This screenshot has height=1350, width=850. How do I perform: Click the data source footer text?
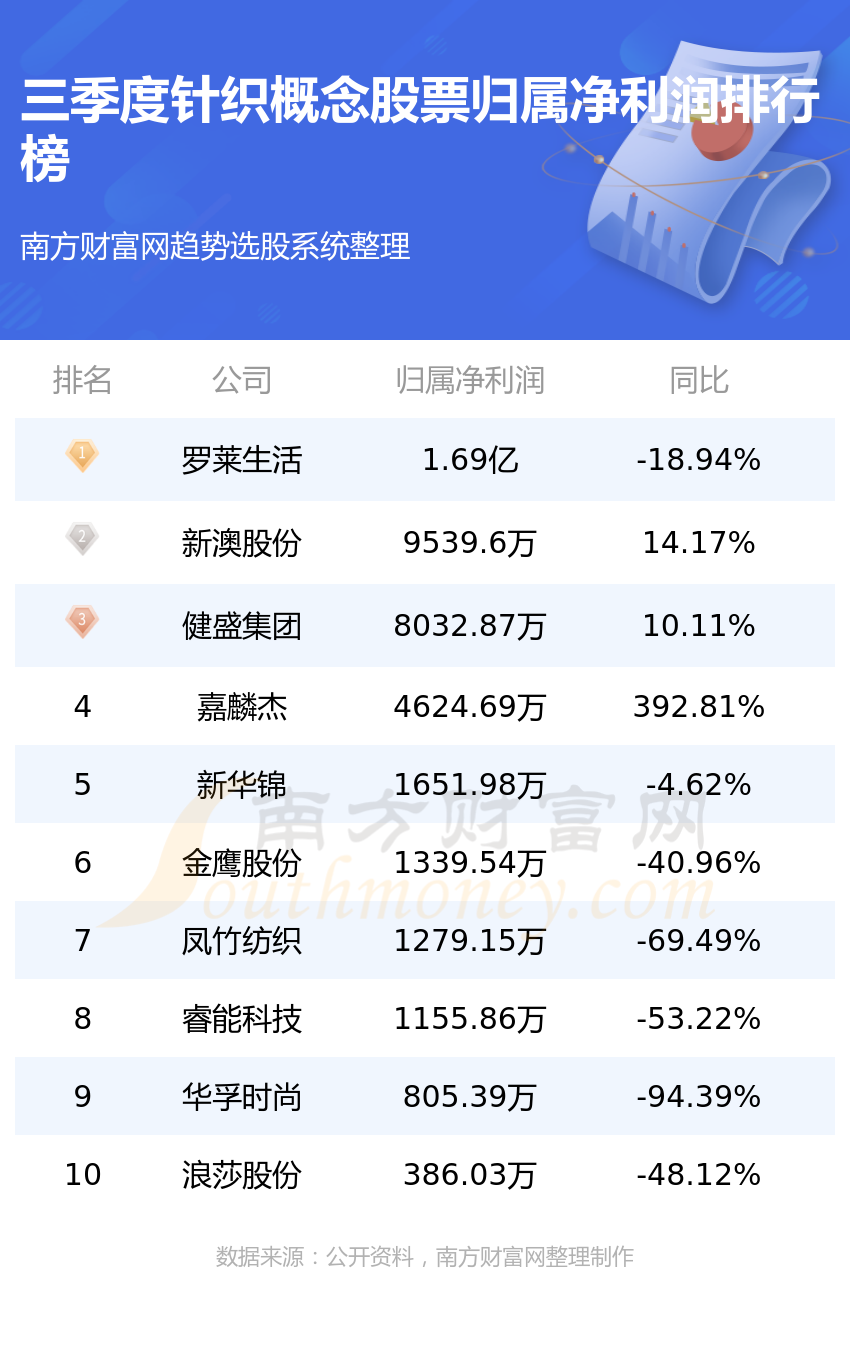[425, 1257]
